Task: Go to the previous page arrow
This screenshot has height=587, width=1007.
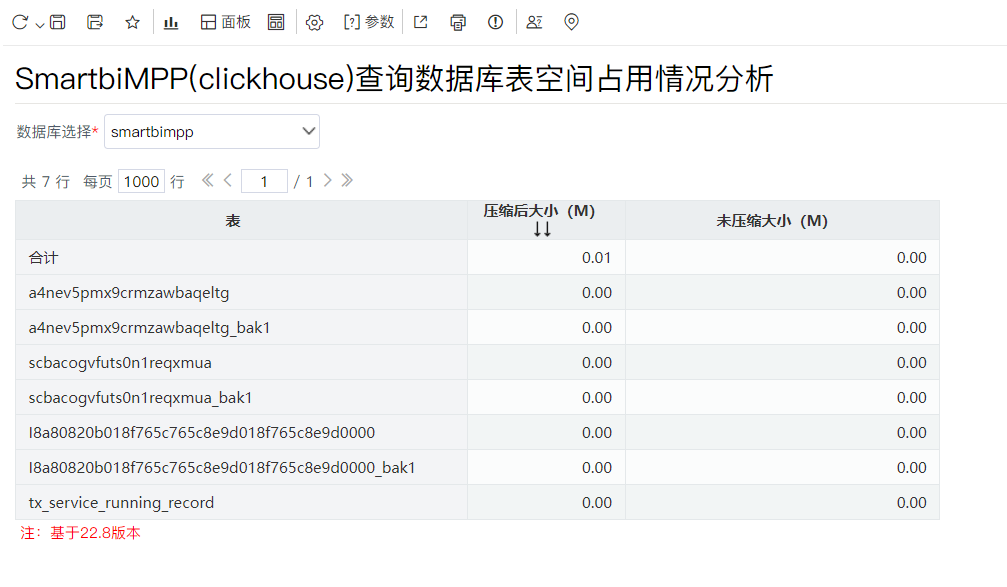Action: tap(227, 180)
